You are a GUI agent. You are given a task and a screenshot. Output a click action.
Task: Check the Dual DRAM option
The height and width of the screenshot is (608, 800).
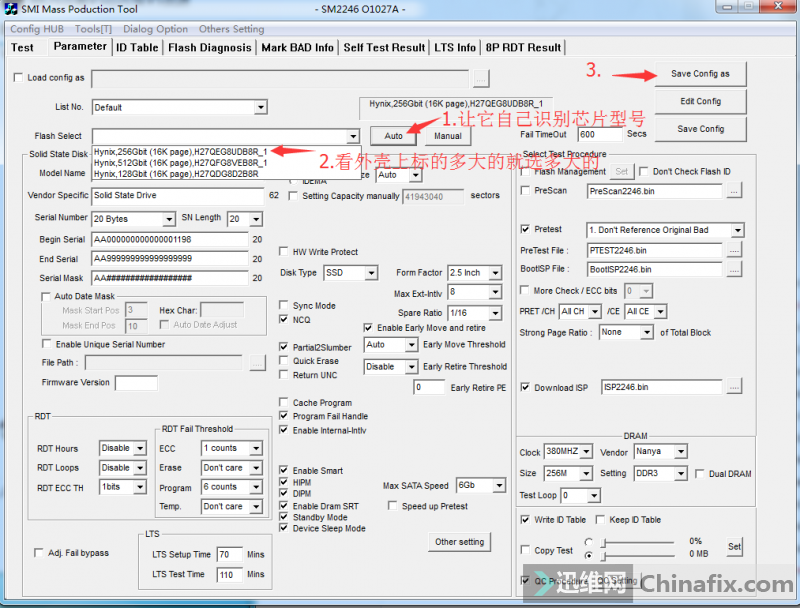click(x=699, y=474)
